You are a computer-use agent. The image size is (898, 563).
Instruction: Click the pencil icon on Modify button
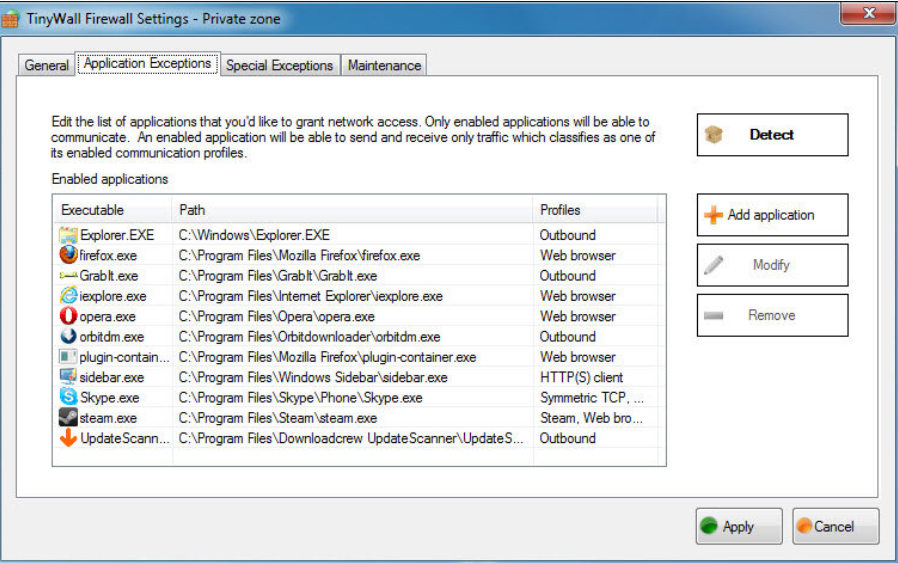(714, 265)
